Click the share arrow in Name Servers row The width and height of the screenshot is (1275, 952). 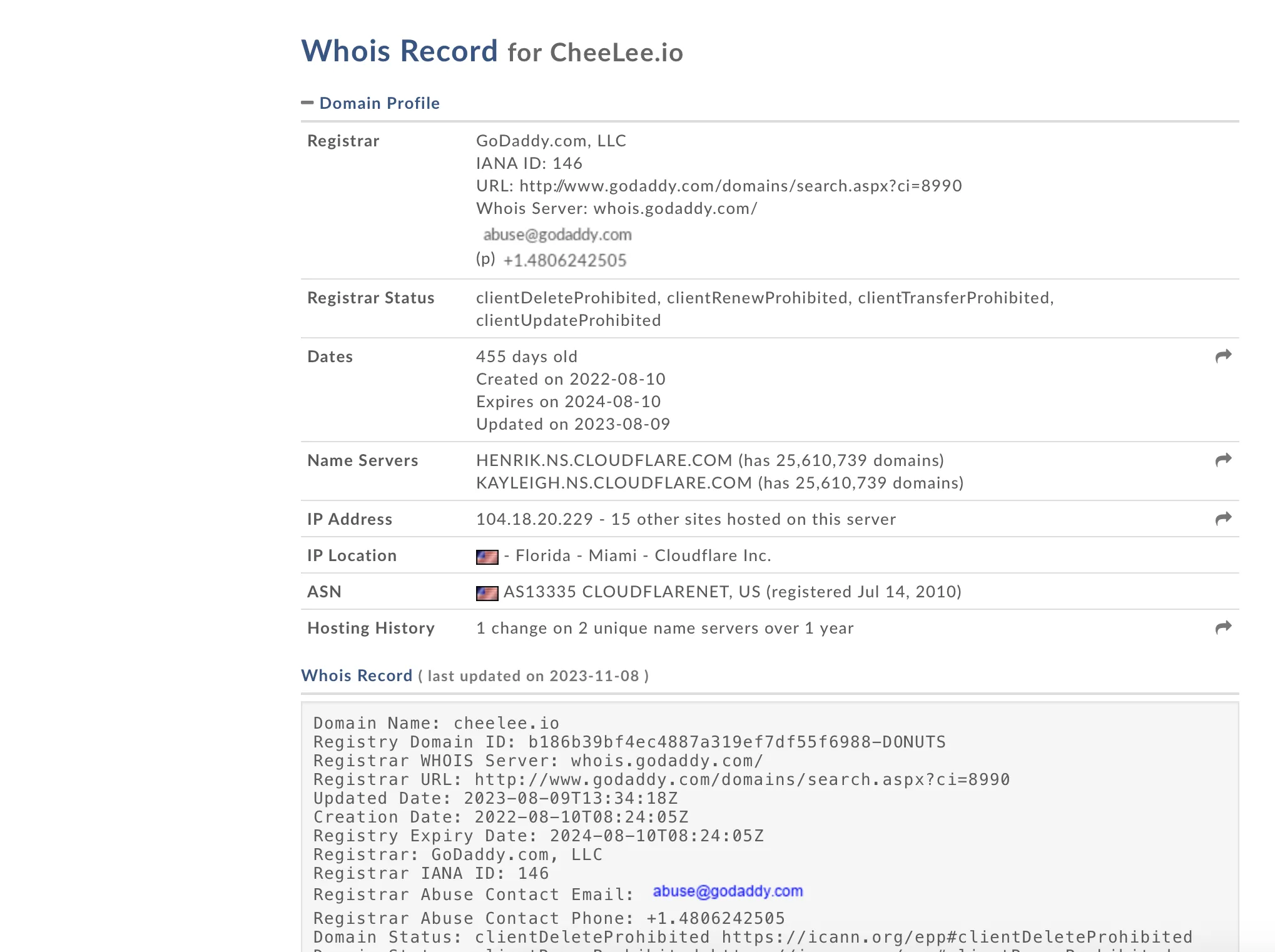click(x=1223, y=460)
